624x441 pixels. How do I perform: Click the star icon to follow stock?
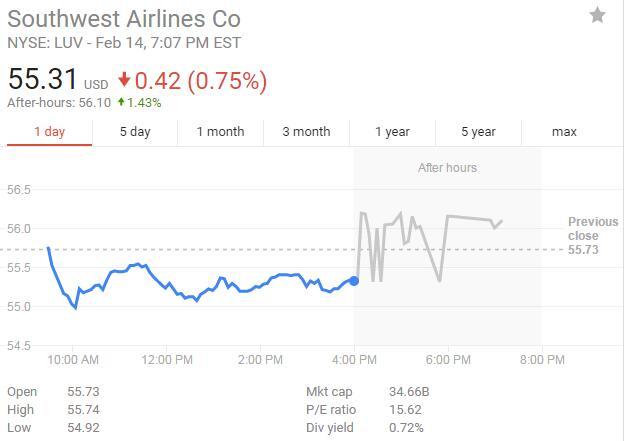pos(597,15)
